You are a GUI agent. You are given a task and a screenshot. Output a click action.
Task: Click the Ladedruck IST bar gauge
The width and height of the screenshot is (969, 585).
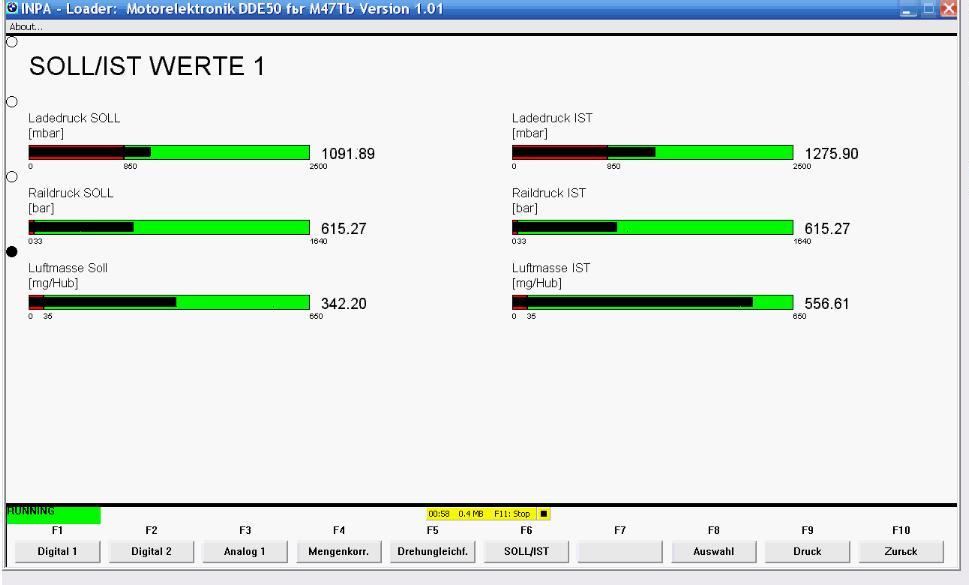653,153
